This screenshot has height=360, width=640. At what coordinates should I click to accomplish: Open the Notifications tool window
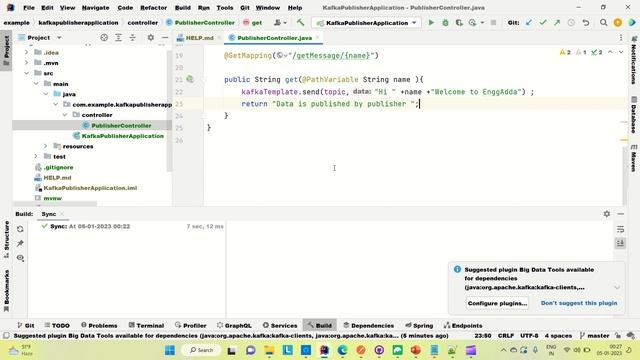point(634,60)
